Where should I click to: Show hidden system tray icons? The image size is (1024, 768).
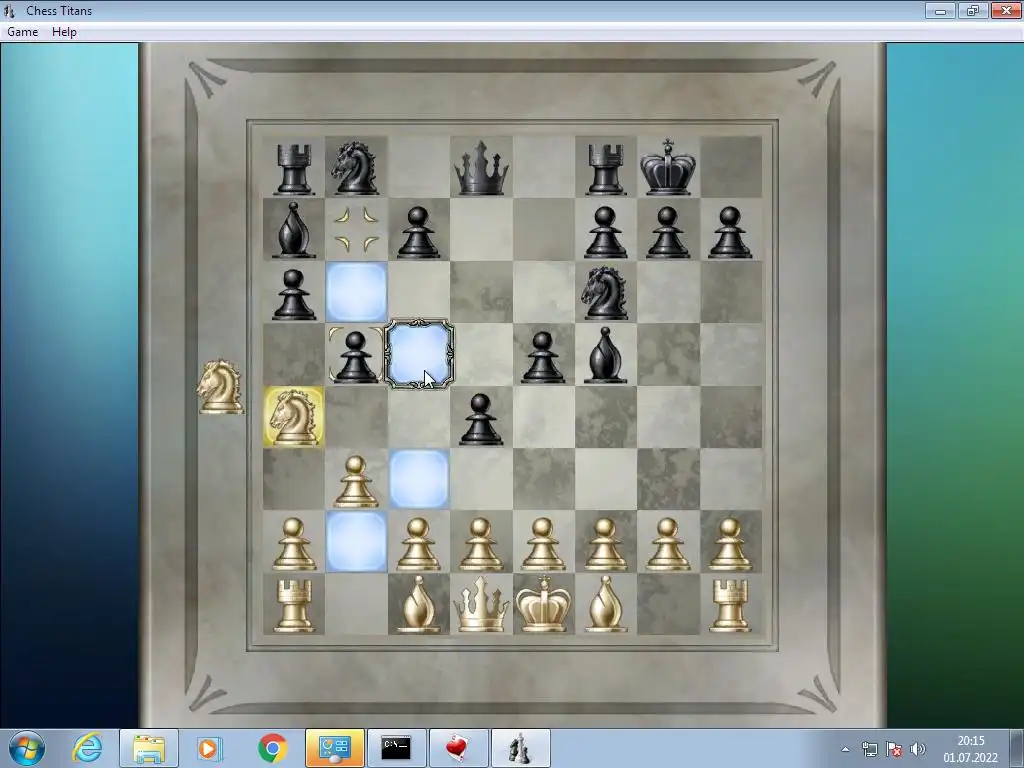[x=845, y=749]
